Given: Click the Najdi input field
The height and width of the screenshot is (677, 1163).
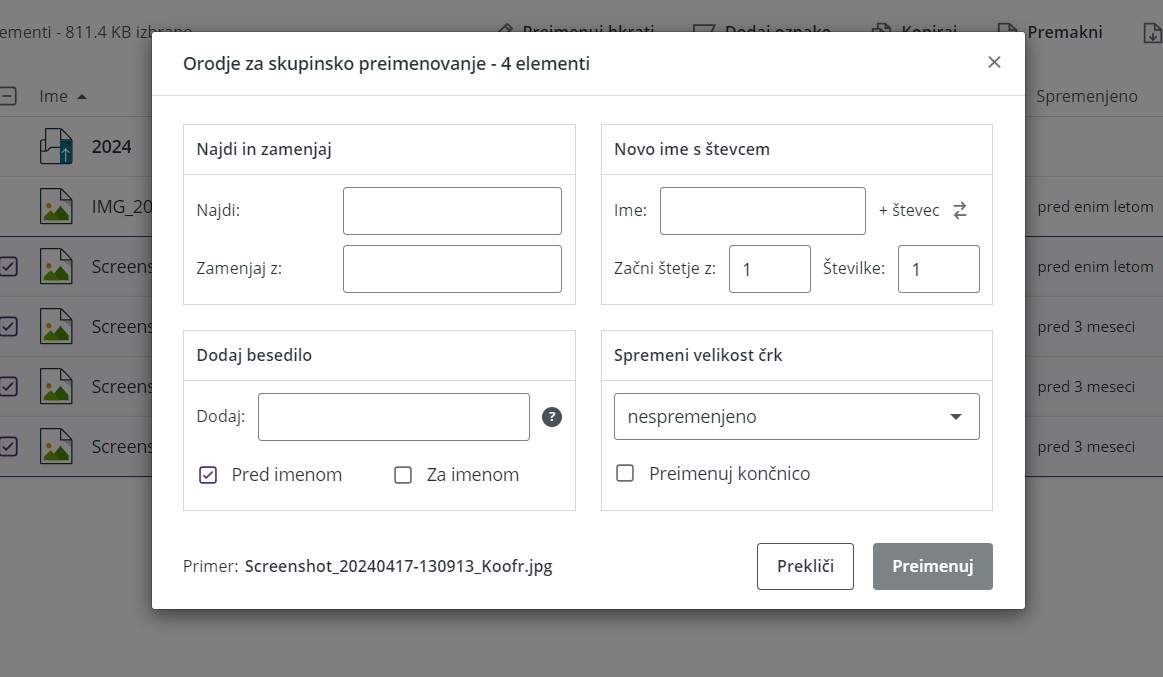Looking at the screenshot, I should pyautogui.click(x=452, y=211).
